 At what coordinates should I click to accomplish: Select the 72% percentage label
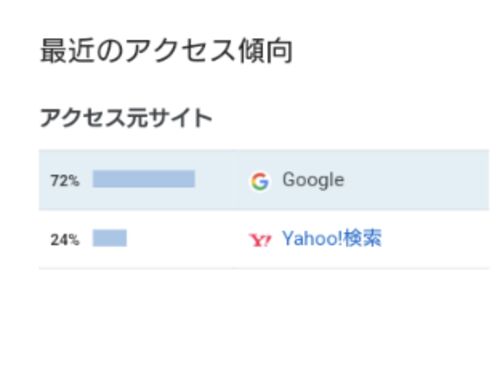[65, 181]
